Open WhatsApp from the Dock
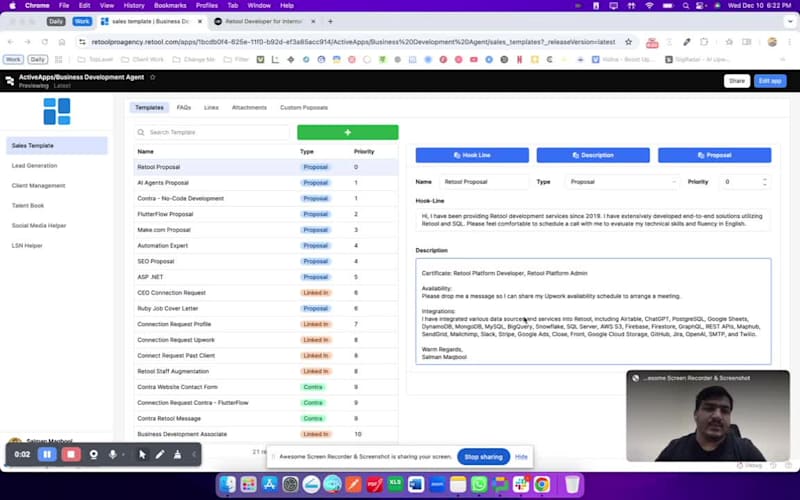 (x=479, y=484)
